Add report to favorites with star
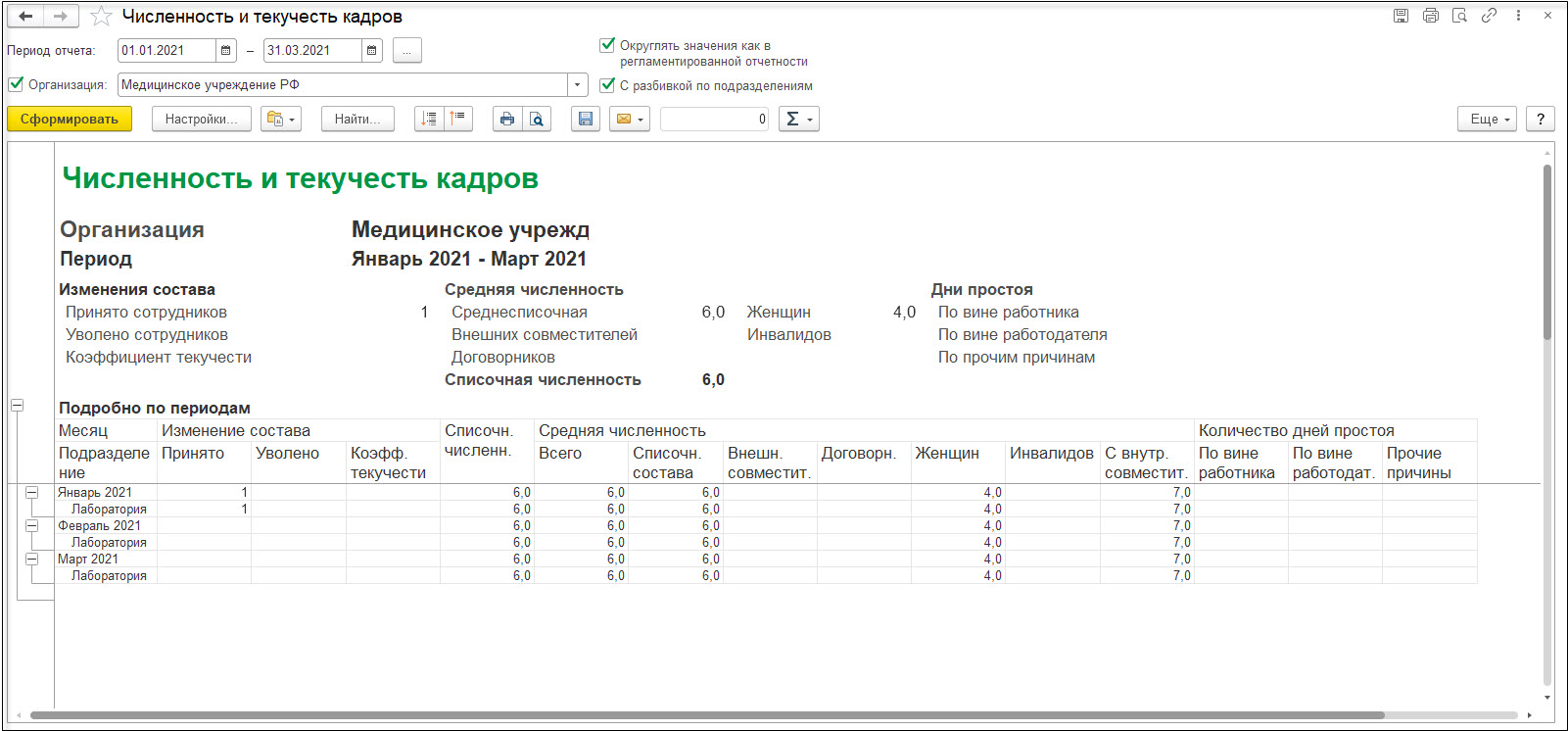The width and height of the screenshot is (1568, 731). click(x=101, y=17)
